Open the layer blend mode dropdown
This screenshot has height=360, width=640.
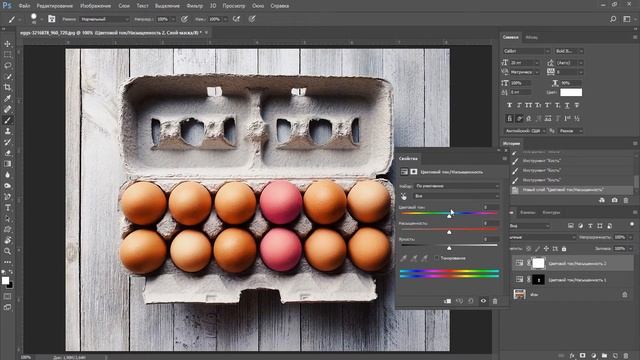click(x=542, y=237)
